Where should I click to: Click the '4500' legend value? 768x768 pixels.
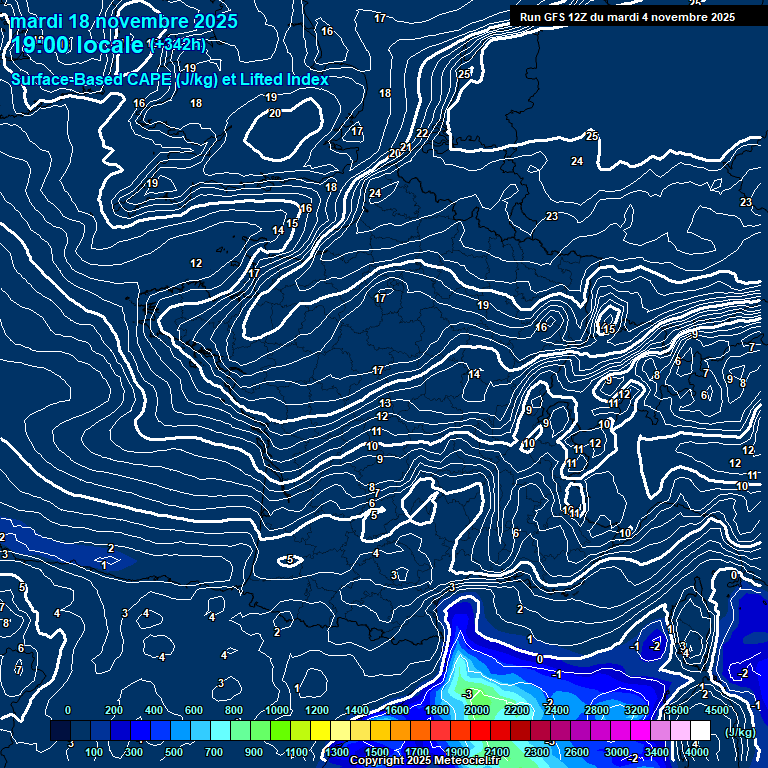coord(717,710)
